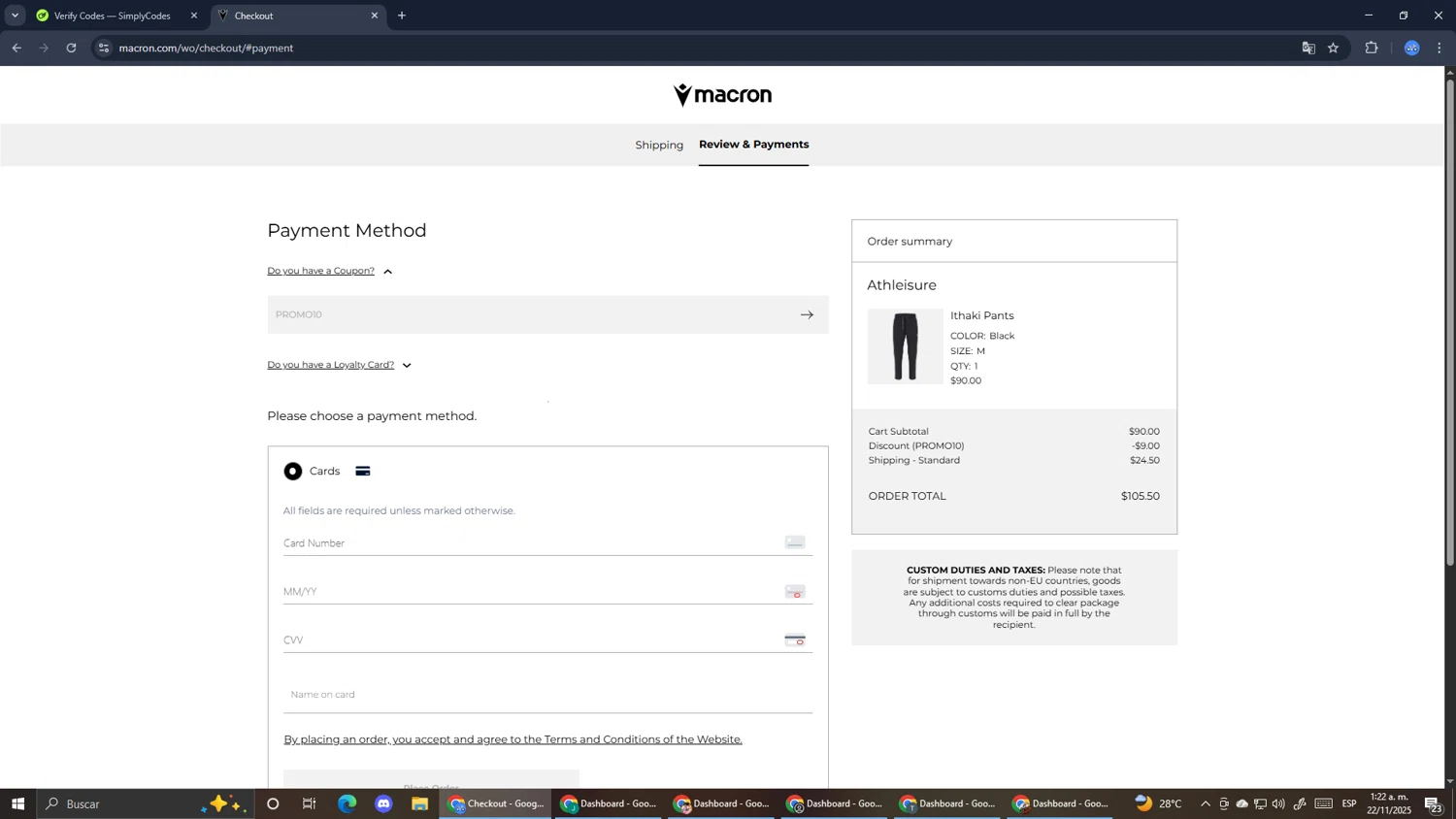The image size is (1456, 819).
Task: Click the expiry date helper icon
Action: tap(795, 592)
